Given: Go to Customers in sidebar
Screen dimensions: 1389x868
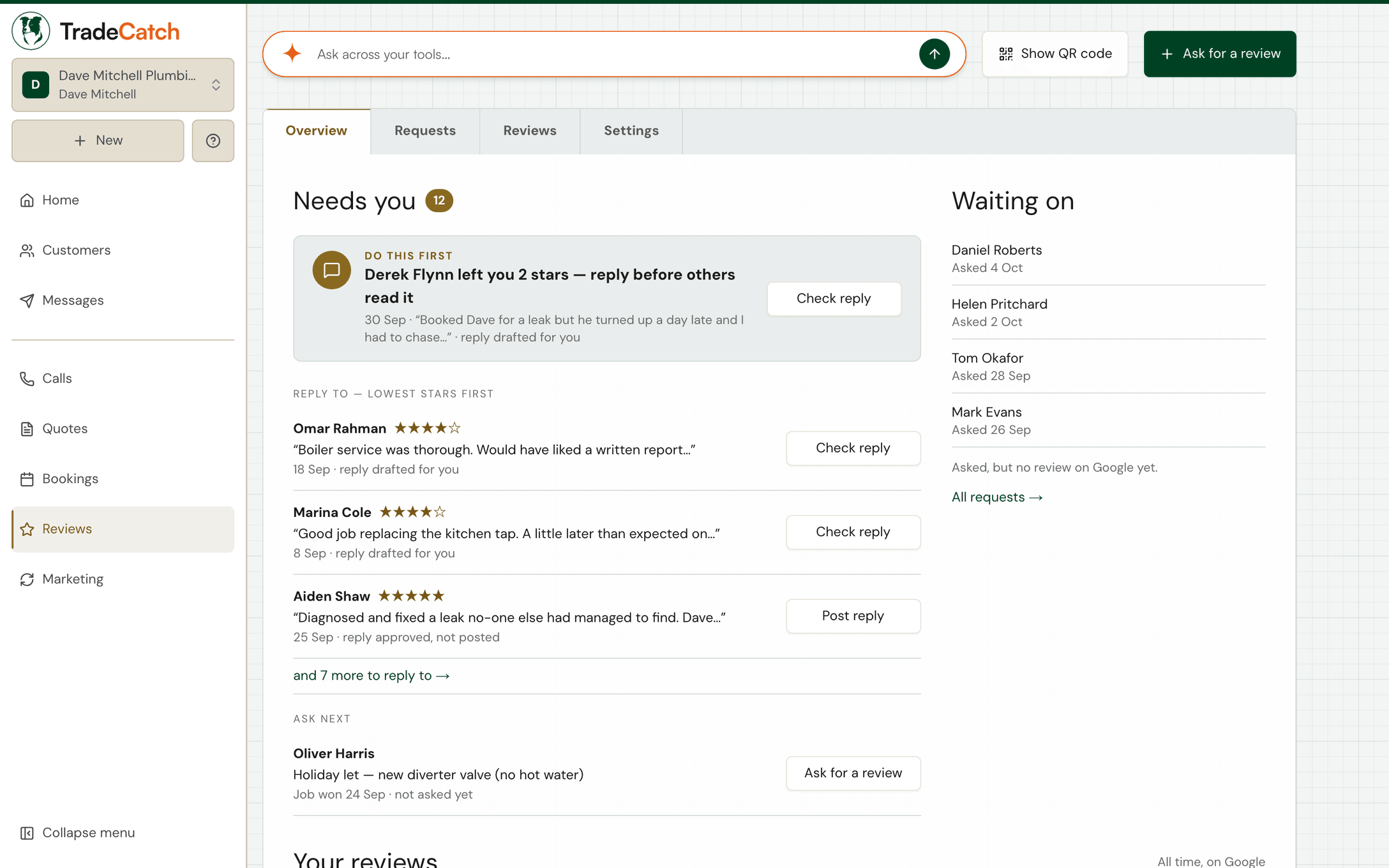Looking at the screenshot, I should 123,250.
